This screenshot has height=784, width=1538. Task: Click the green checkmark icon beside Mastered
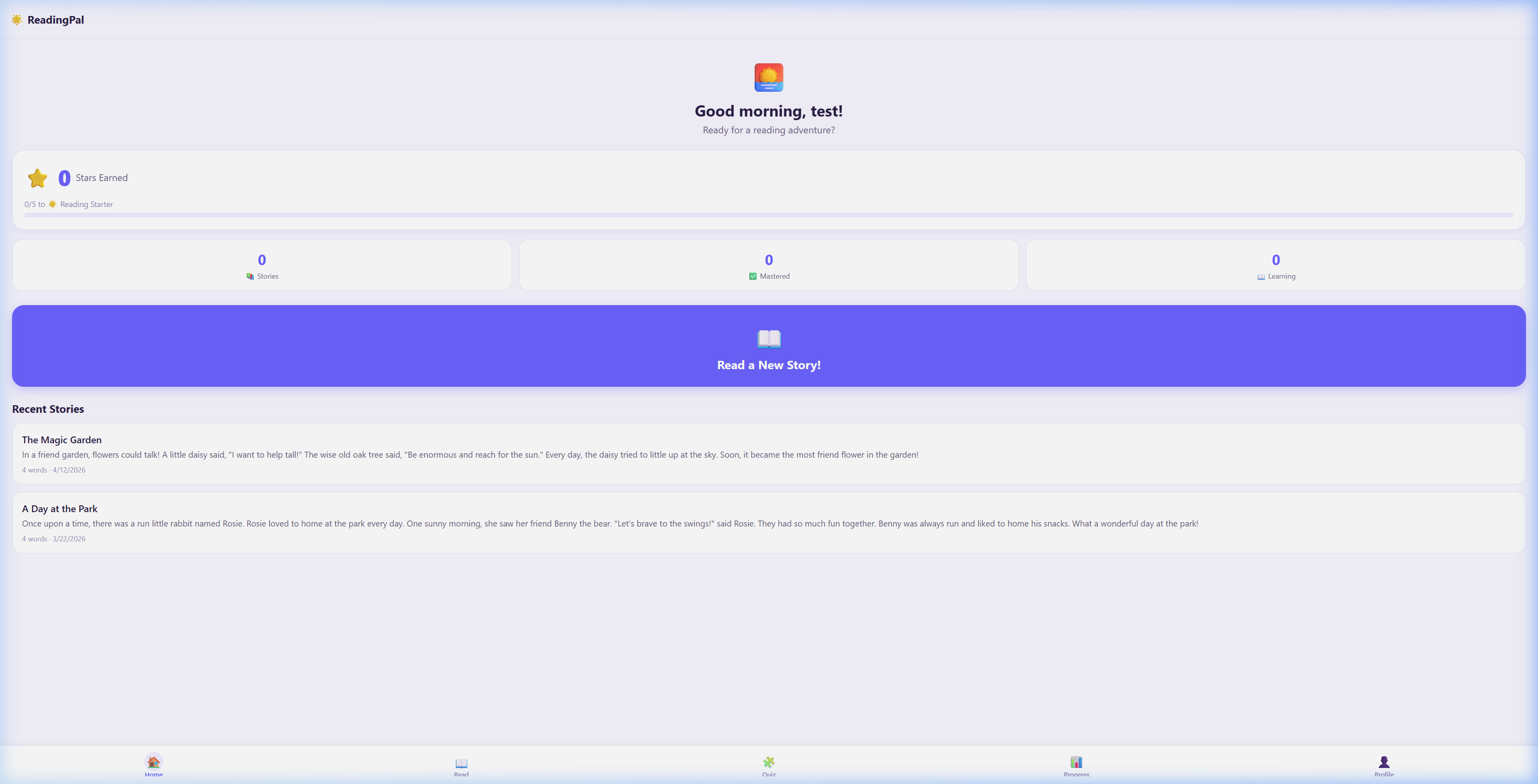point(753,276)
